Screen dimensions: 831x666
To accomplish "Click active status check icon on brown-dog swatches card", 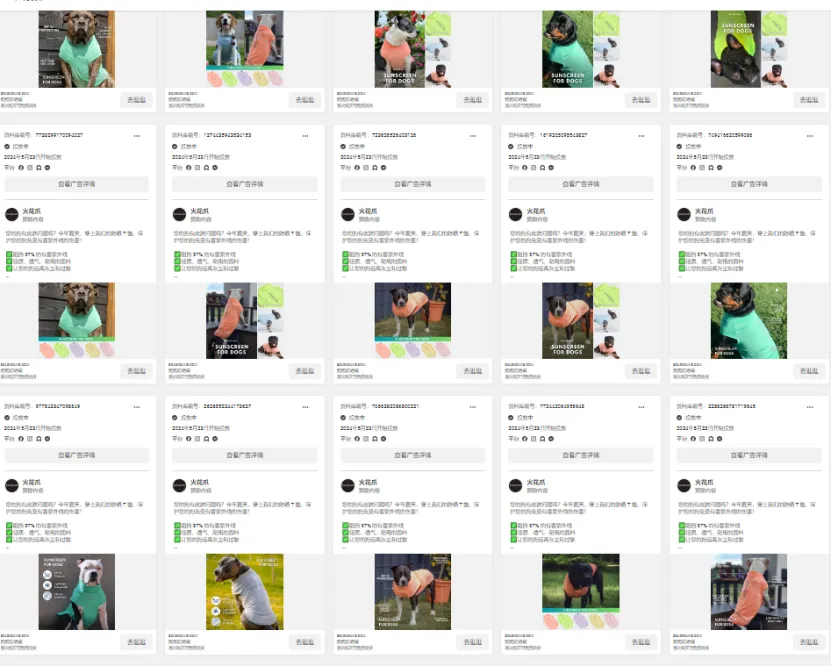I will (7, 146).
